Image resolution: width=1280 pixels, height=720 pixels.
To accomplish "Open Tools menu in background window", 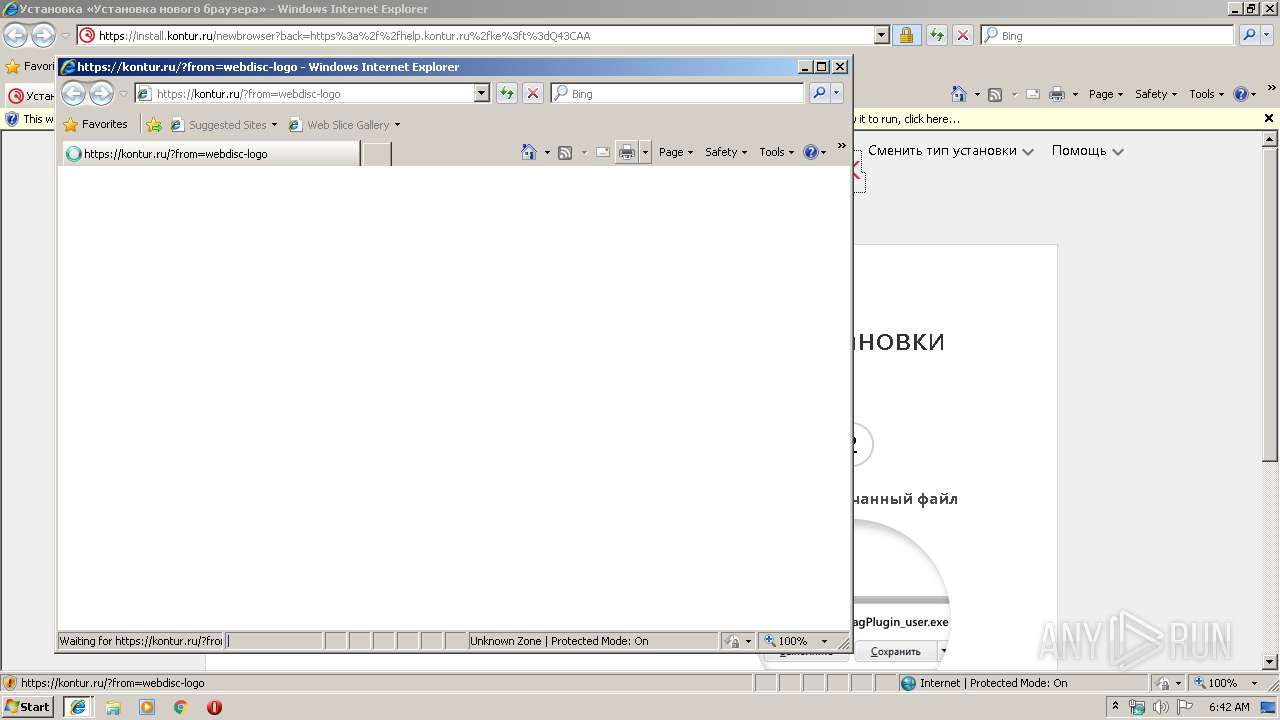I will (x=1206, y=94).
